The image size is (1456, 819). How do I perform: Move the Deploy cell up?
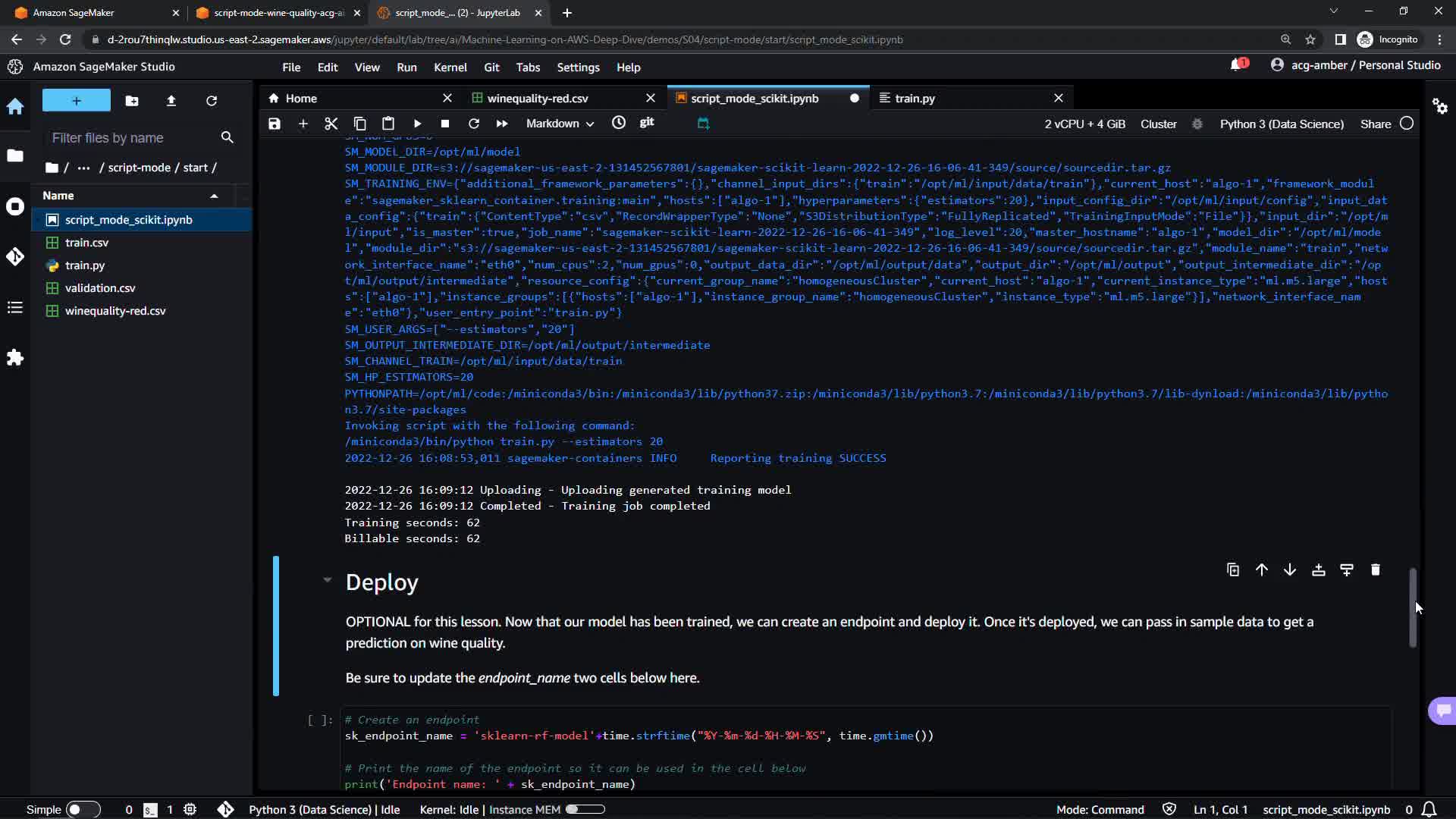1261,570
